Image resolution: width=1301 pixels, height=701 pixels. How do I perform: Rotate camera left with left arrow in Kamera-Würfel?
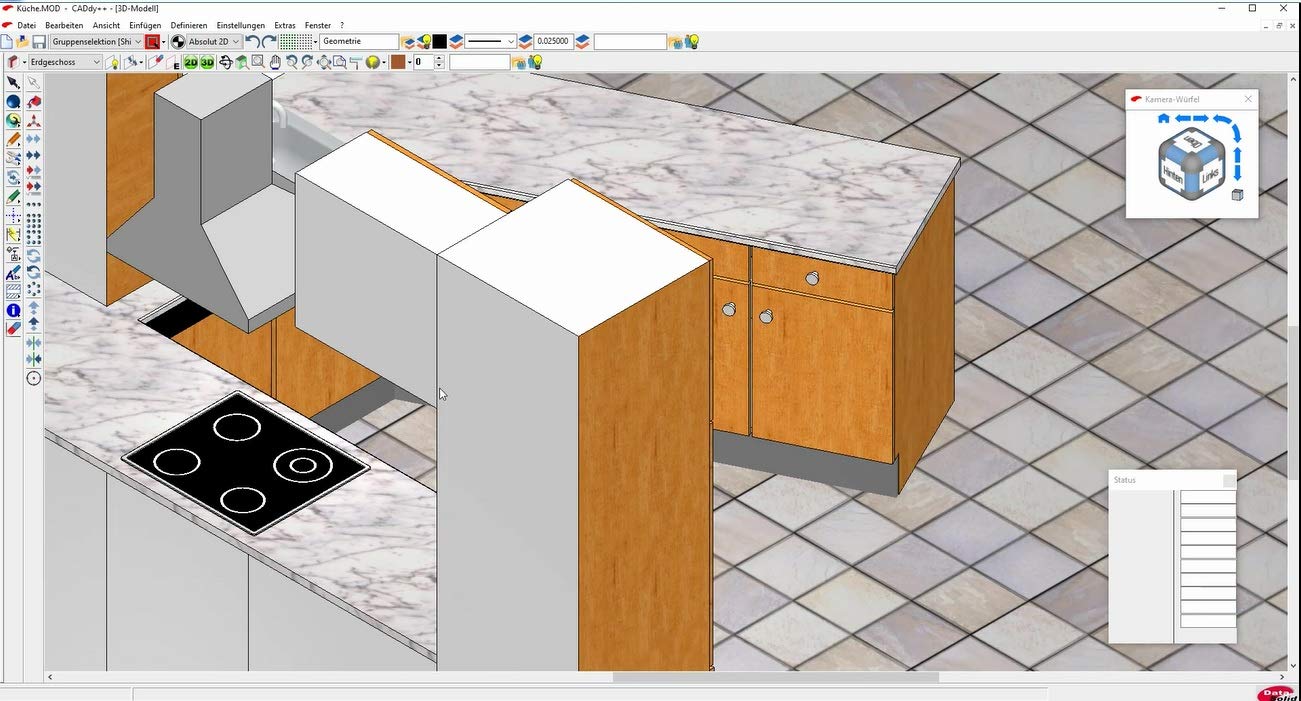click(x=1183, y=119)
